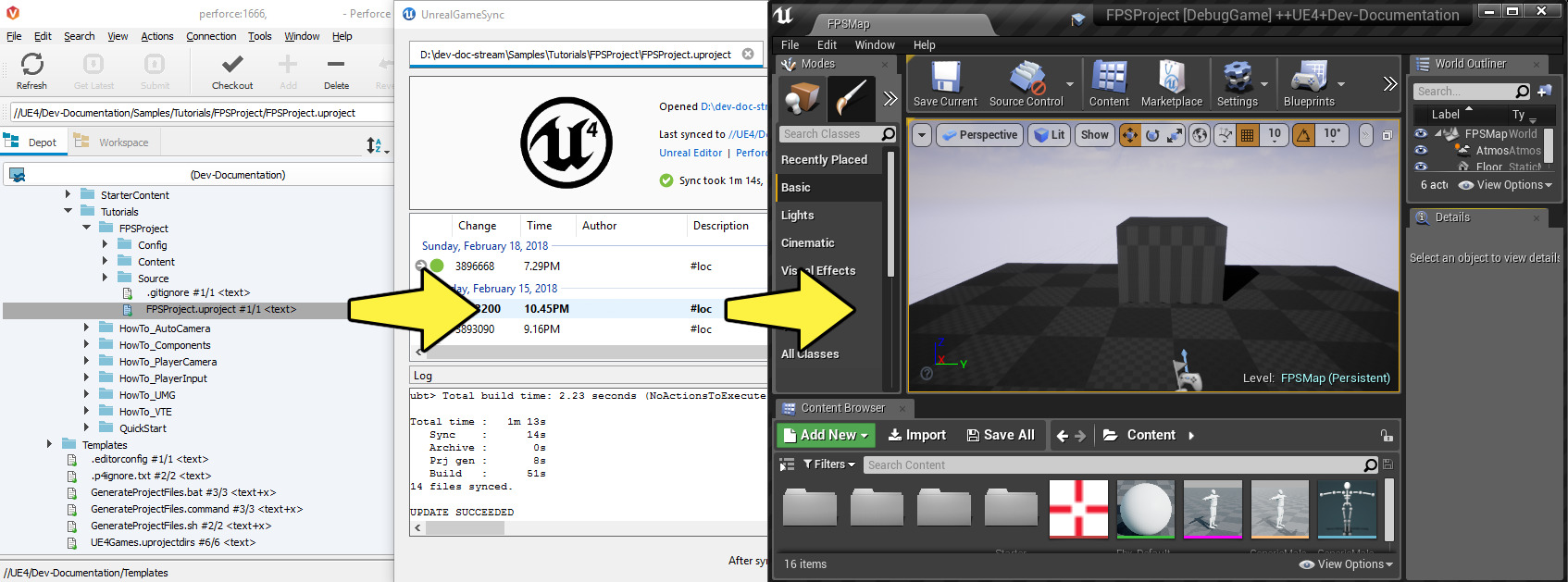Toggle grid snapping icon in viewport
1568x582 pixels.
(x=1248, y=135)
